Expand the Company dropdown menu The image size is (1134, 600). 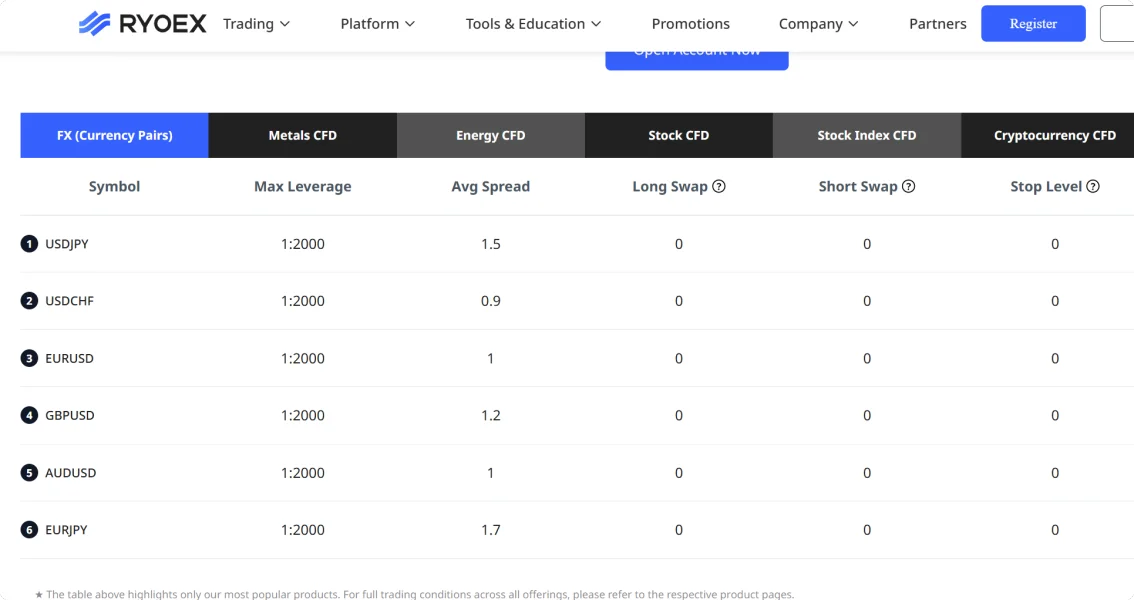pos(818,24)
